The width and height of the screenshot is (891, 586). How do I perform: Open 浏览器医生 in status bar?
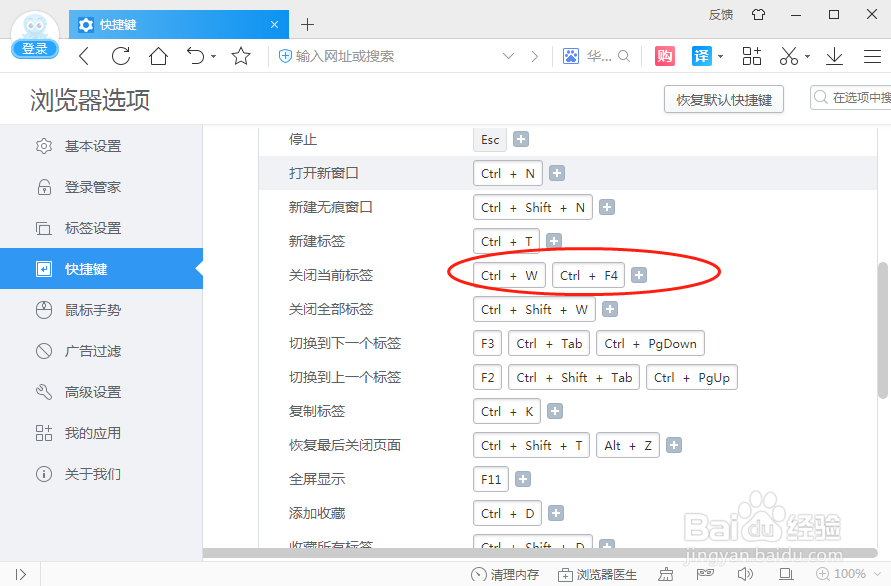pyautogui.click(x=597, y=575)
